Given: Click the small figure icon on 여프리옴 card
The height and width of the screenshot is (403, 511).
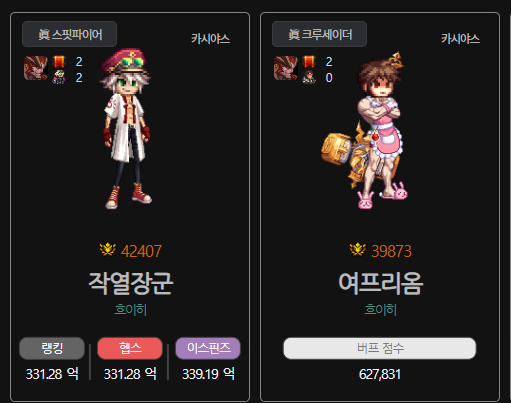Looking at the screenshot, I should click(x=309, y=77).
